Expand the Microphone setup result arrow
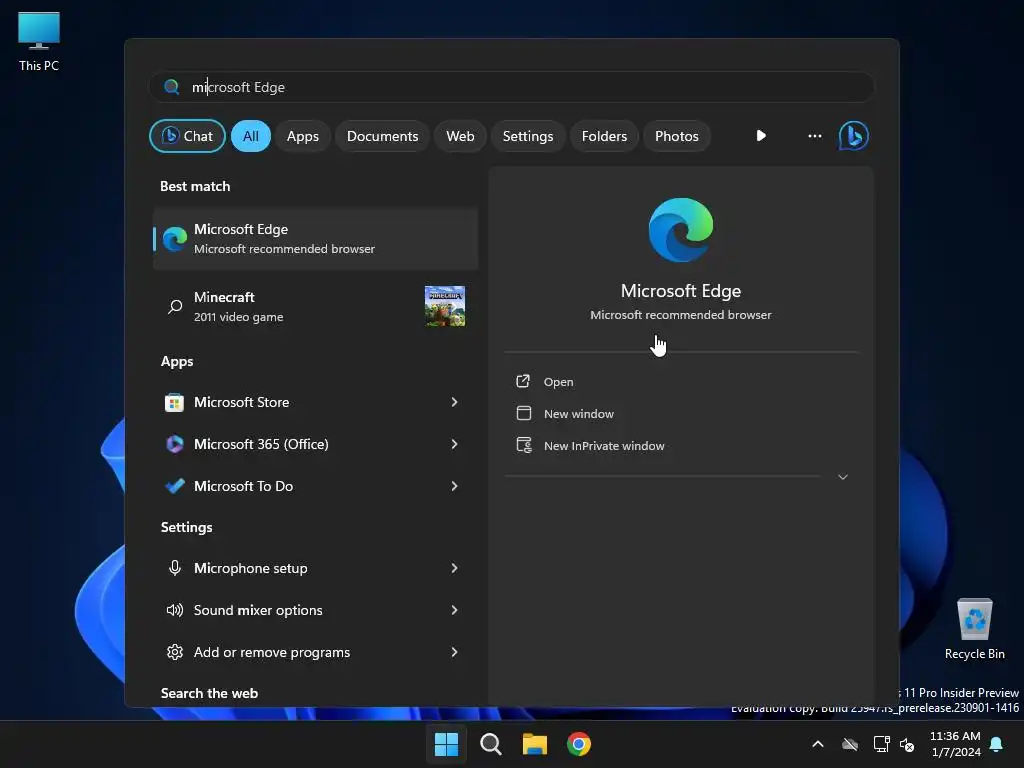 click(x=455, y=568)
